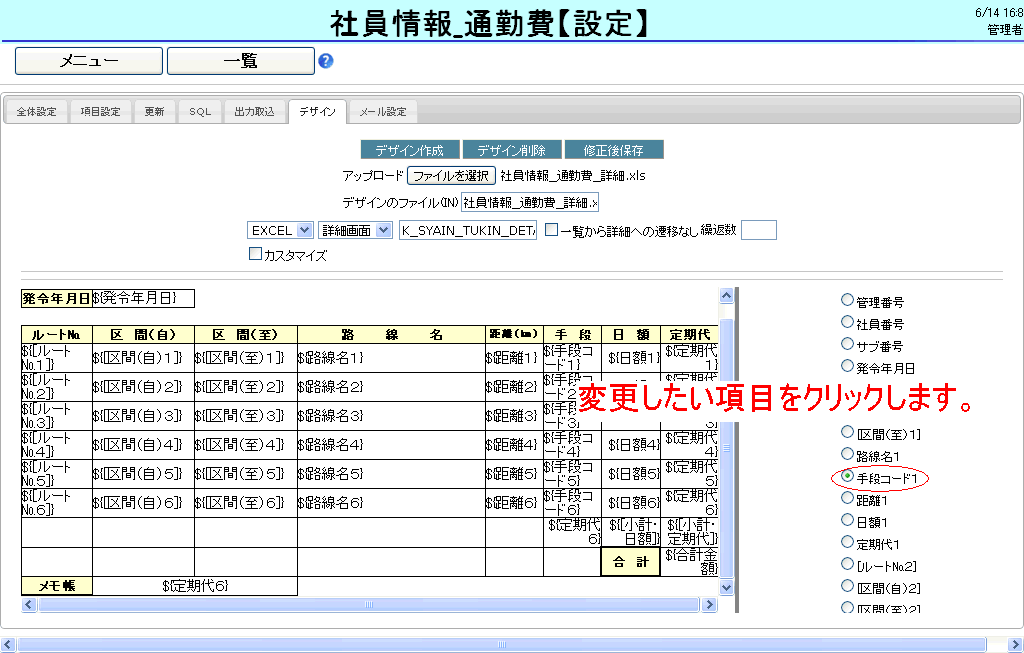
Task: Choose the 距離1 radio button
Action: (848, 498)
